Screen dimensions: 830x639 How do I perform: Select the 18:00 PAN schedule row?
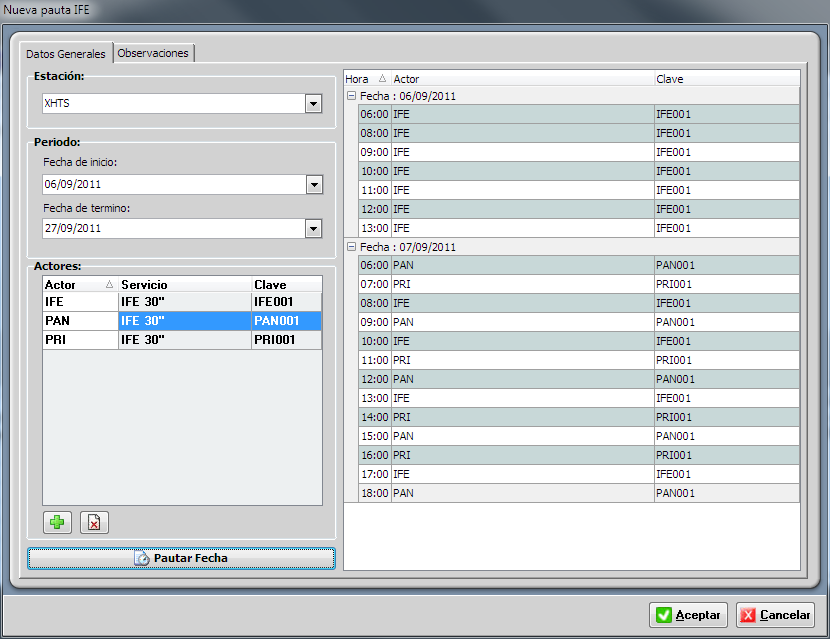pyautogui.click(x=579, y=493)
